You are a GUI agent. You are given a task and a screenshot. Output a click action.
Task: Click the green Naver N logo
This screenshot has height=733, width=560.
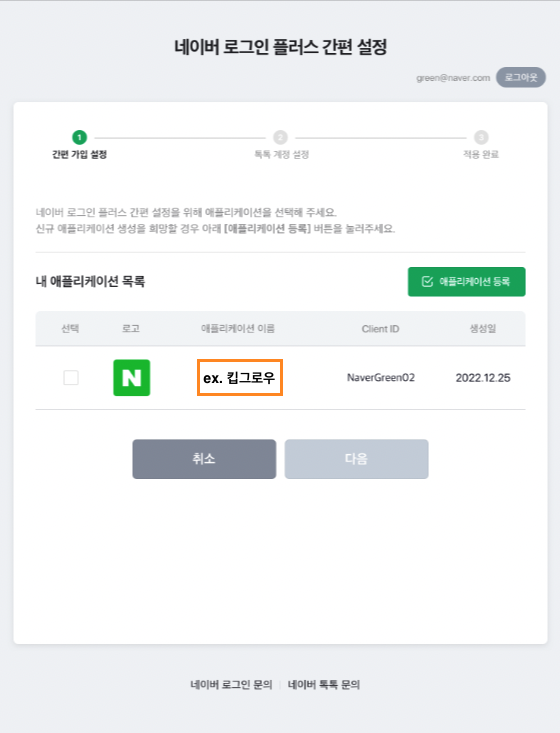(131, 378)
